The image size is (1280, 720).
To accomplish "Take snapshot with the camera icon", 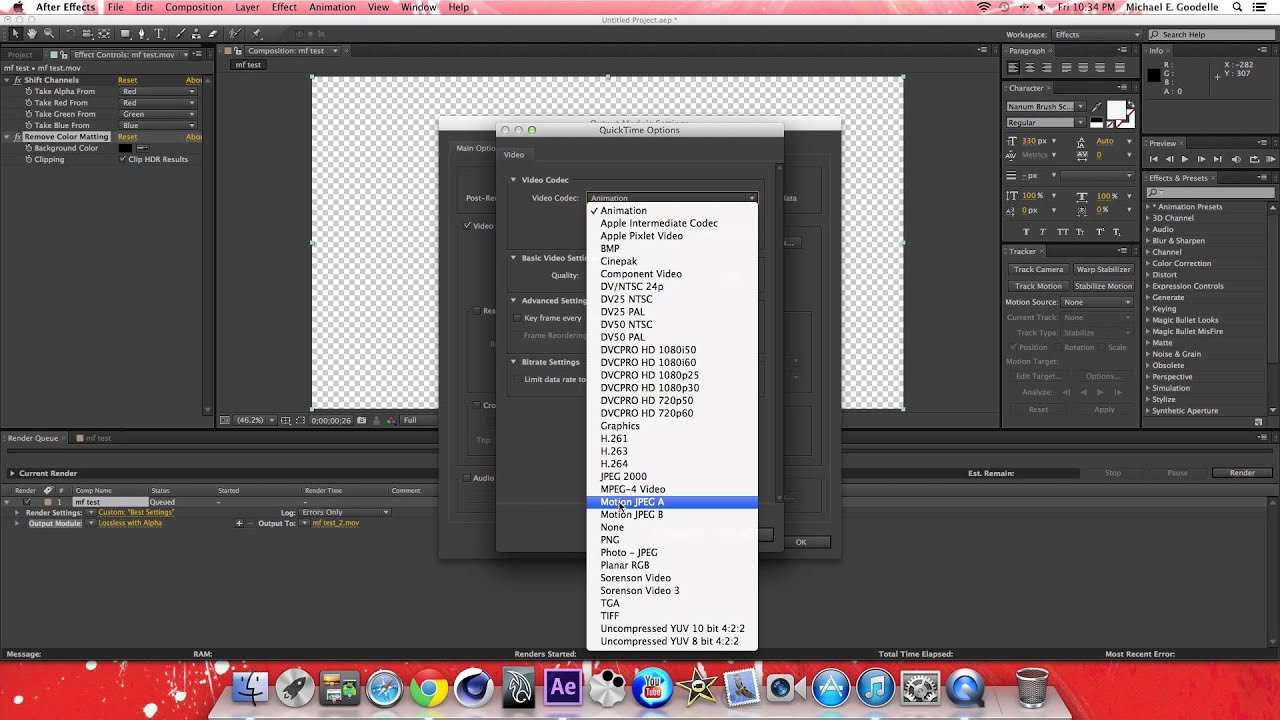I will pos(362,420).
